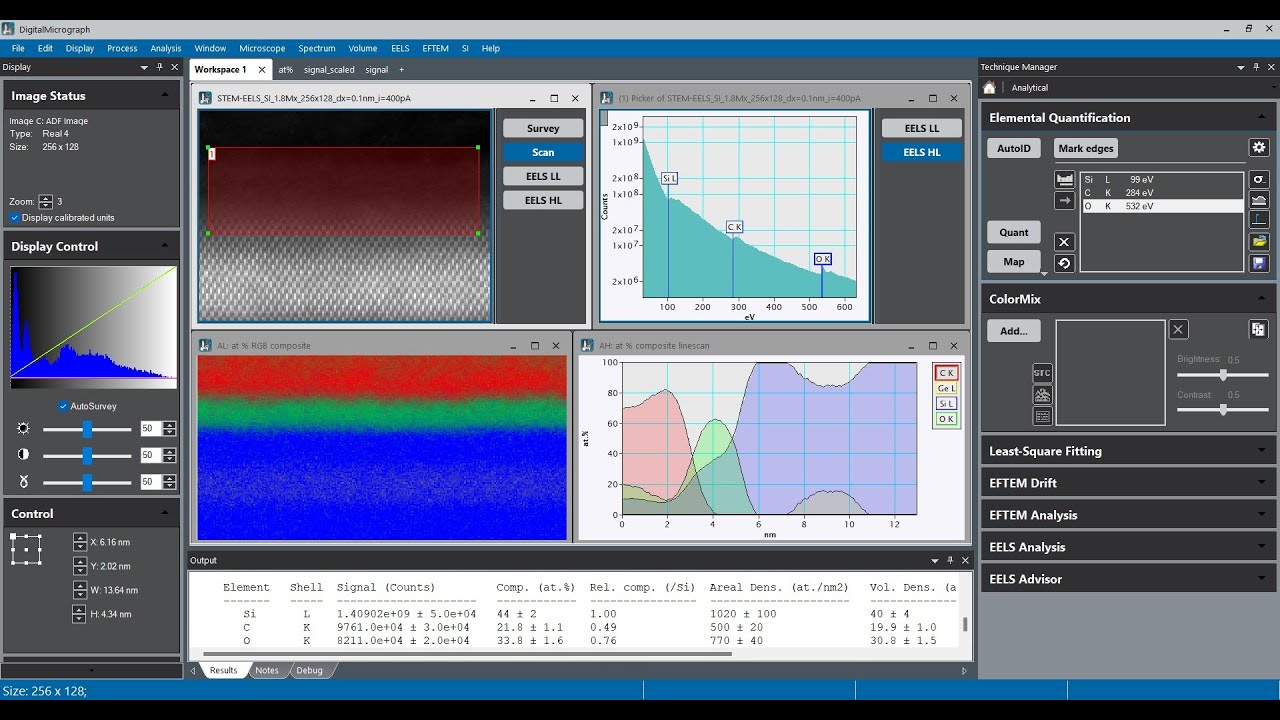Toggle Ge L legend entry in linescan

tap(946, 388)
